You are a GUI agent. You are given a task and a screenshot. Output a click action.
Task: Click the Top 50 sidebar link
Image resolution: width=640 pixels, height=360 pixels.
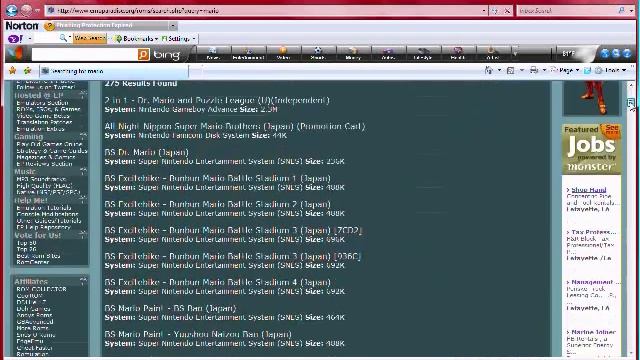point(26,243)
